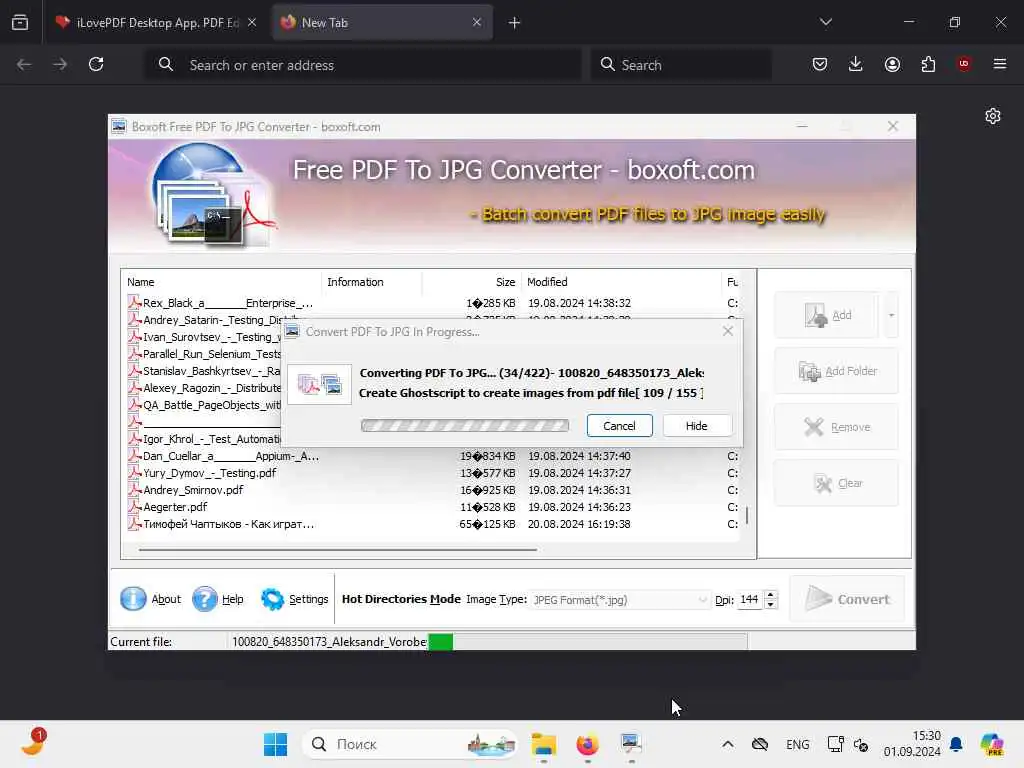Open the Firefox application menu
The height and width of the screenshot is (768, 1024).
pyautogui.click(x=1000, y=64)
